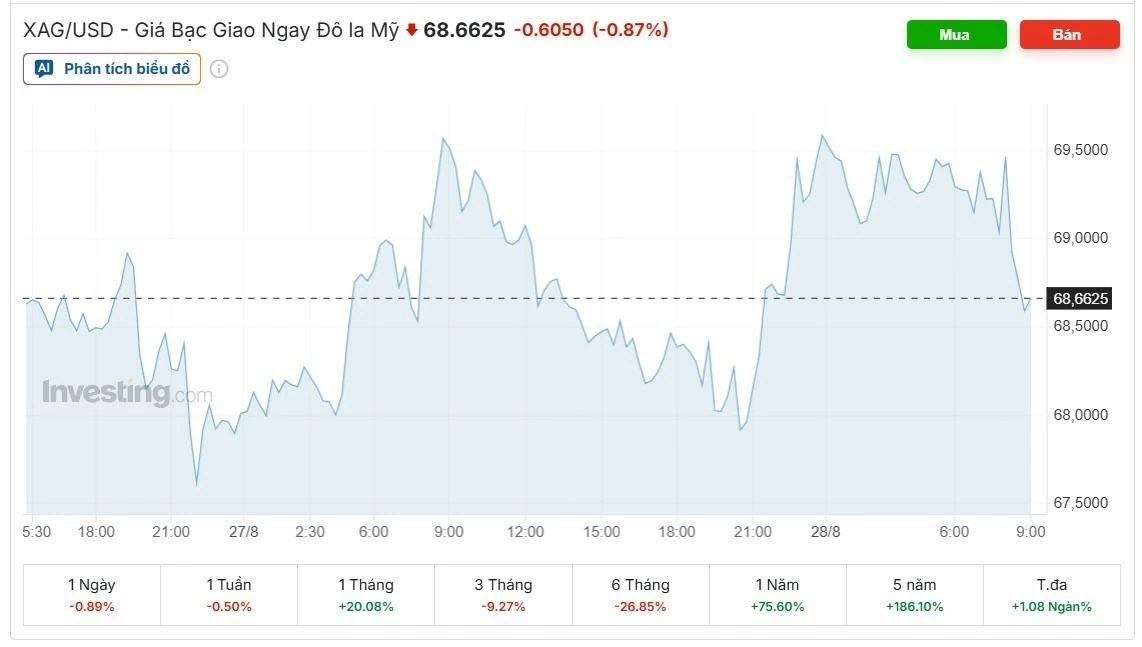Click the 27/8 date marker on axis
The height and width of the screenshot is (647, 1142).
pyautogui.click(x=243, y=531)
